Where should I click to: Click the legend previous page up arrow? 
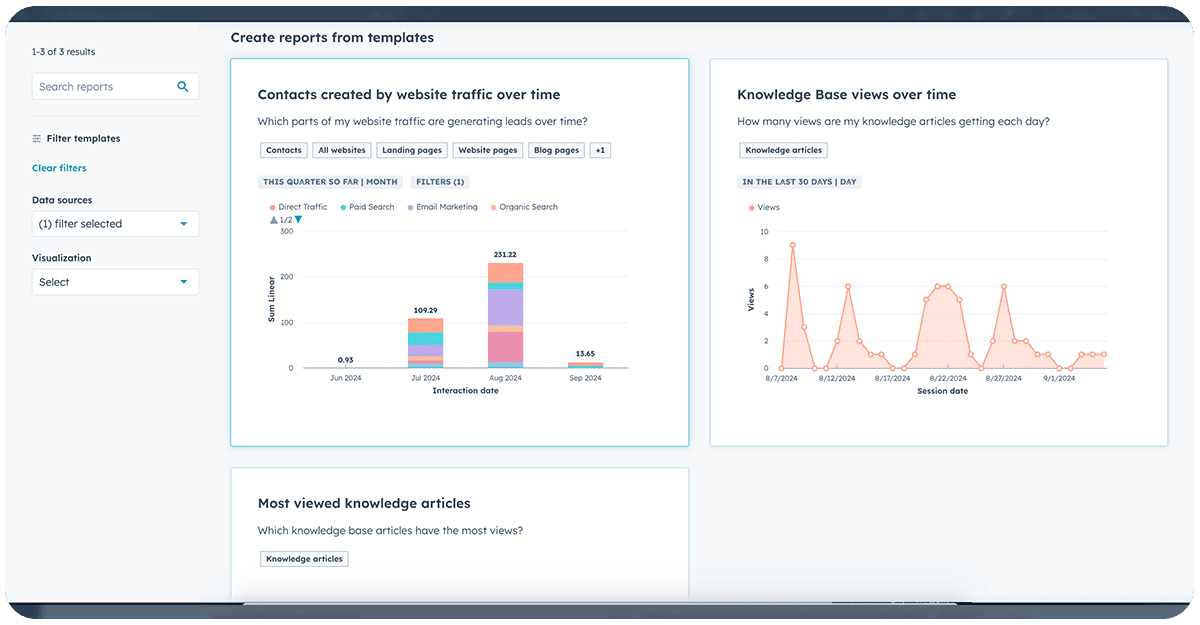[273, 219]
